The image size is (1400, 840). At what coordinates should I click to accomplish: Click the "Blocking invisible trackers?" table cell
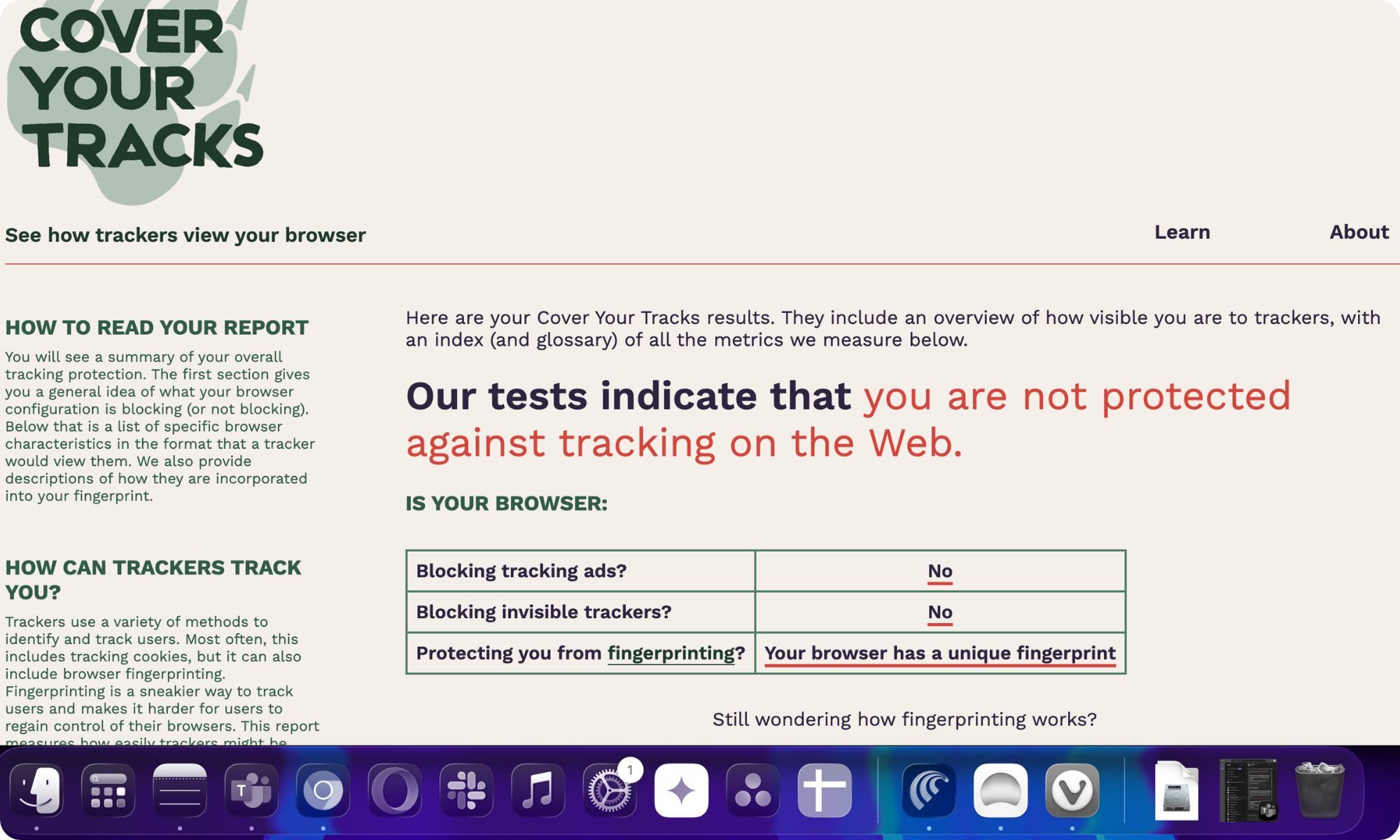point(580,612)
